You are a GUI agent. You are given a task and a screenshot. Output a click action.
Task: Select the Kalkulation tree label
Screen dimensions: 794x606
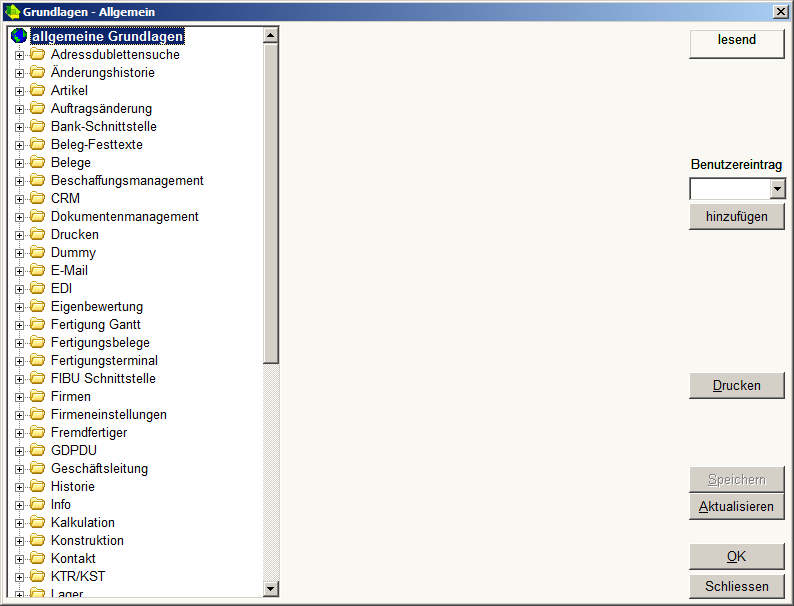tap(83, 522)
